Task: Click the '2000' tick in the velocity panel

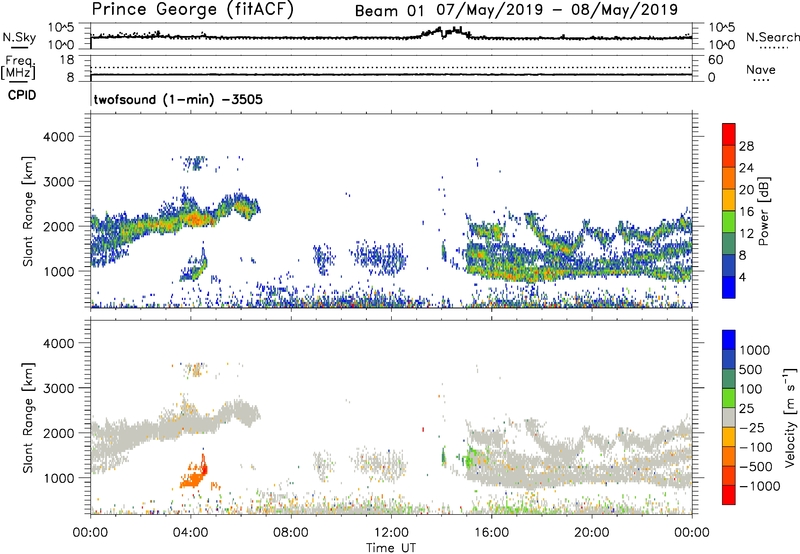Action: 58,433
